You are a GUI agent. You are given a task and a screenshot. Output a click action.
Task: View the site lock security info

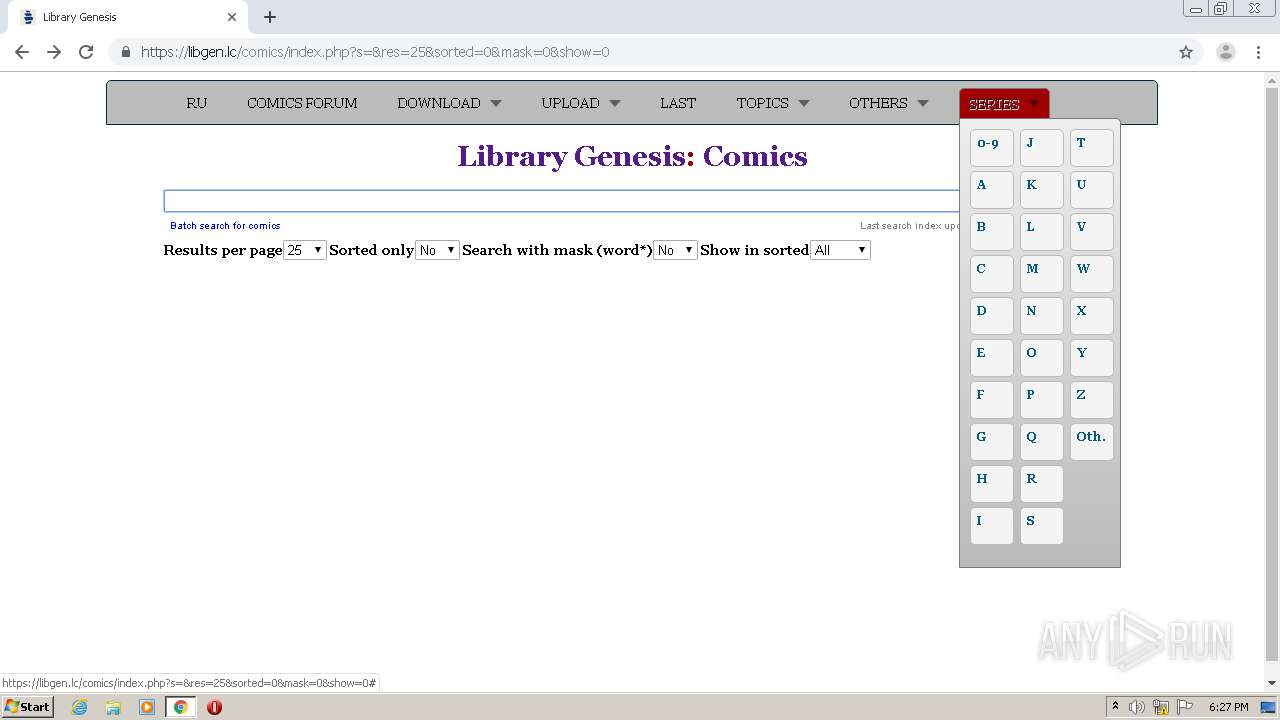tap(126, 52)
